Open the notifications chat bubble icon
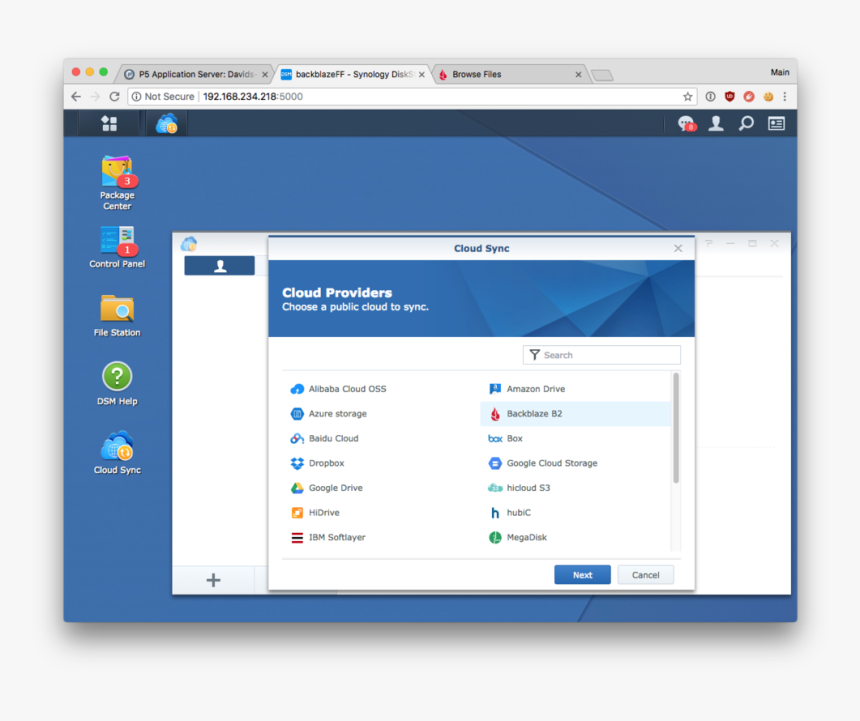This screenshot has height=721, width=860. pyautogui.click(x=686, y=124)
